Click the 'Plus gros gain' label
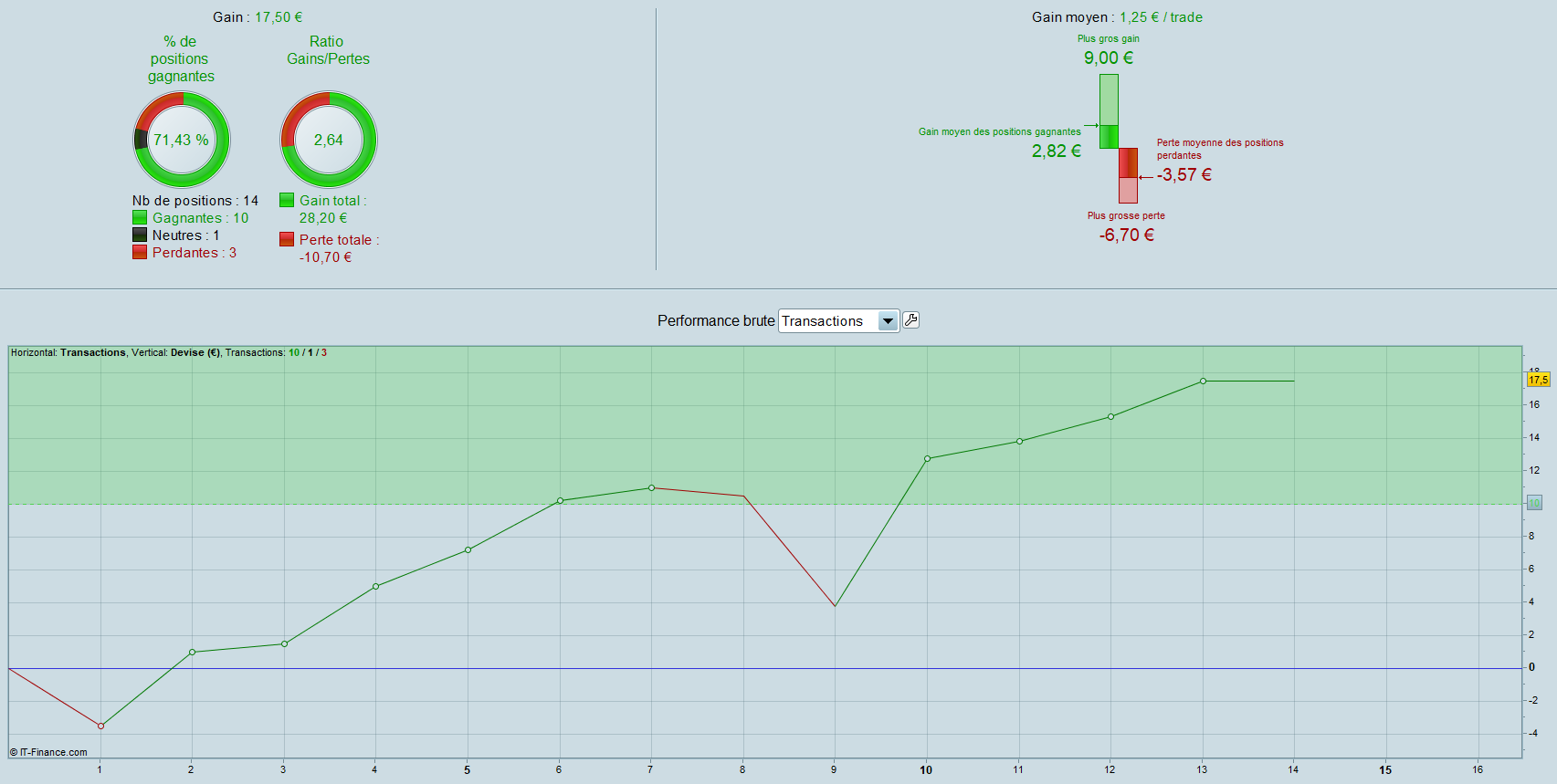Image resolution: width=1557 pixels, height=784 pixels. click(x=1109, y=39)
